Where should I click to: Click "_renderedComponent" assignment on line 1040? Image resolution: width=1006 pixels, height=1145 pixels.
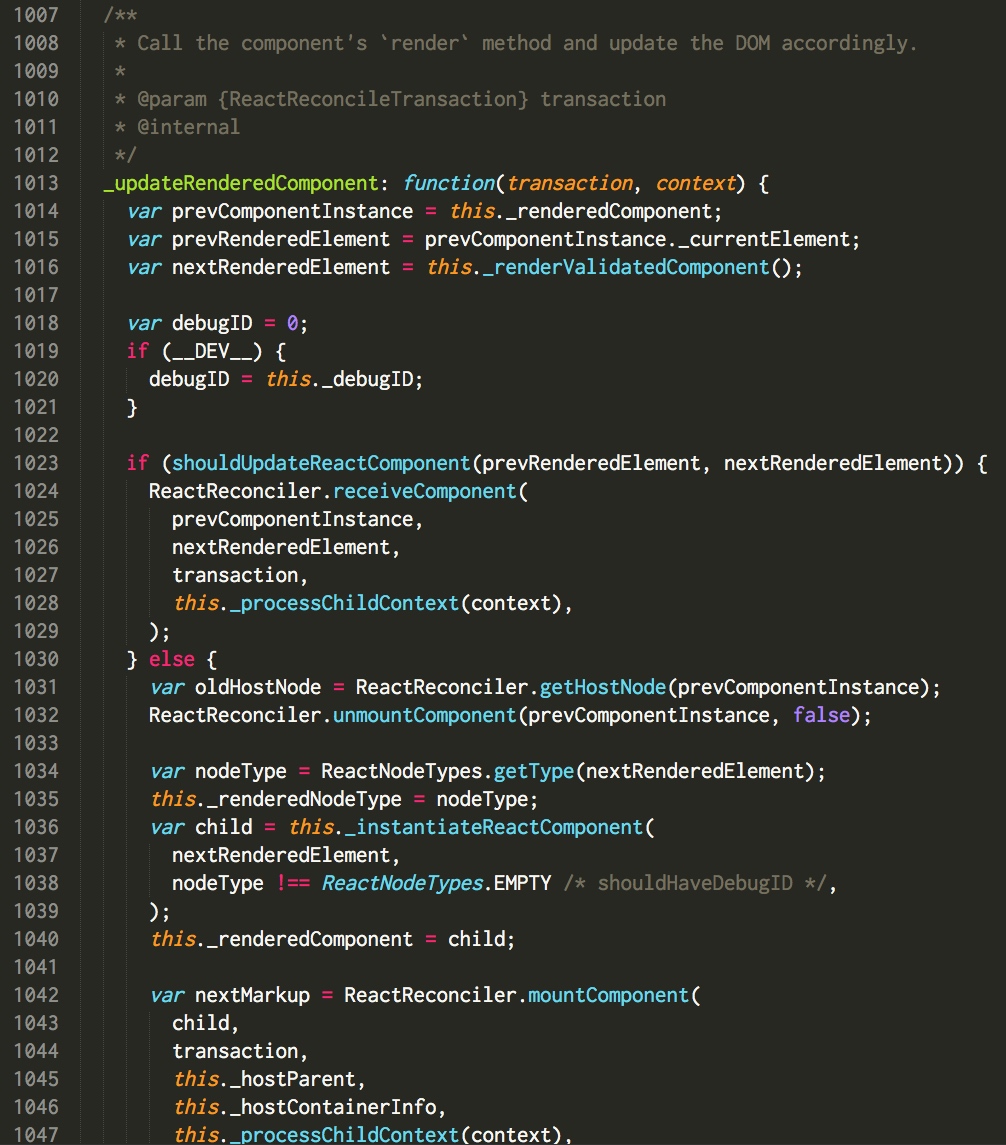[x=310, y=939]
